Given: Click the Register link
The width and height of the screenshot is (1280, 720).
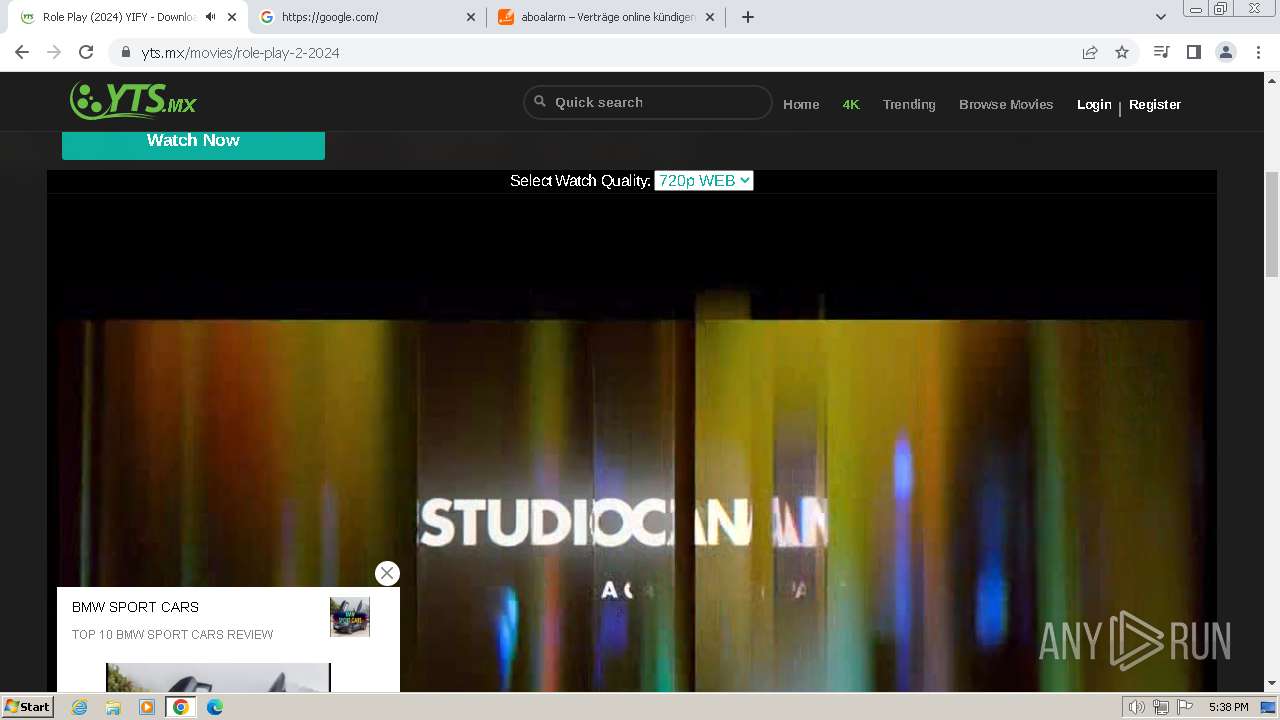Looking at the screenshot, I should [1155, 104].
